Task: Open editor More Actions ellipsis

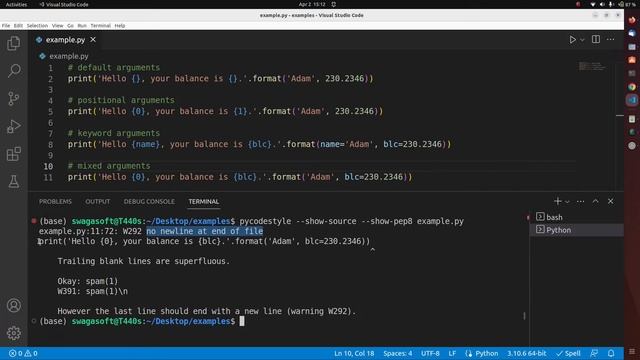Action: point(610,40)
